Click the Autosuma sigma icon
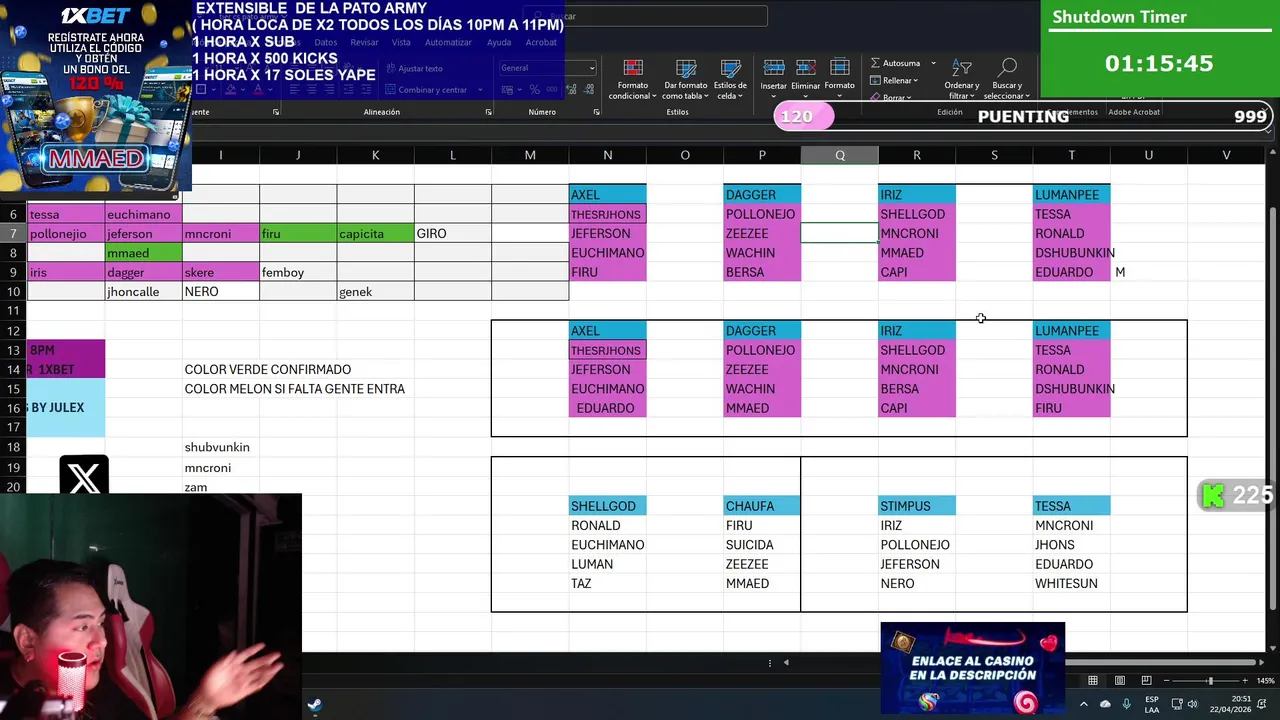The image size is (1280, 720). 875,63
